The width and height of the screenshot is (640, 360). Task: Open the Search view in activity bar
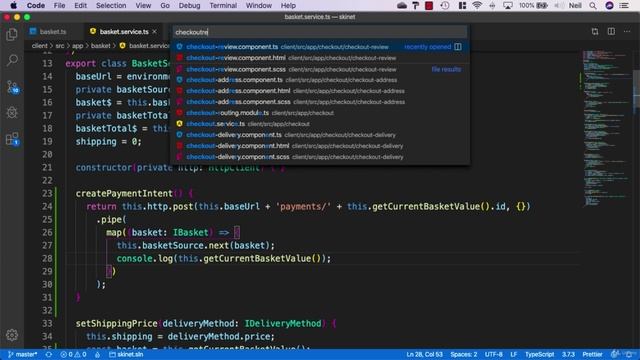12,60
